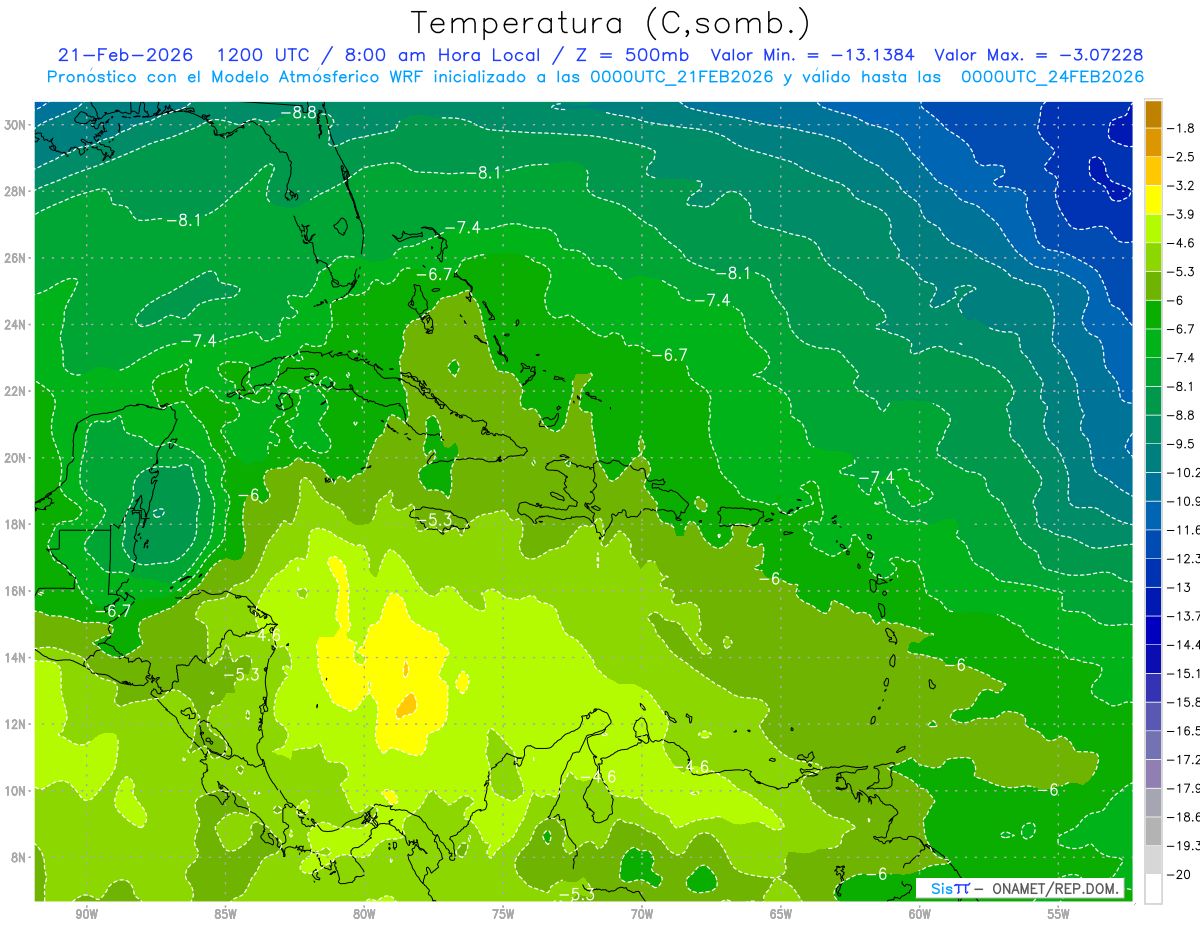The image size is (1200, 927).
Task: Pick the purple swatch between -17.2 and -17.9
Action: point(1153,774)
